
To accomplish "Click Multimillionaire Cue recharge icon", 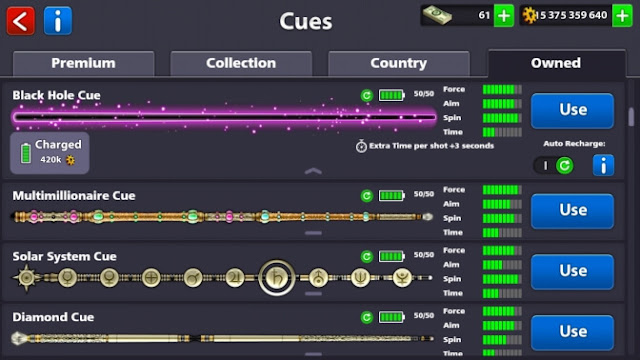I will [x=367, y=196].
